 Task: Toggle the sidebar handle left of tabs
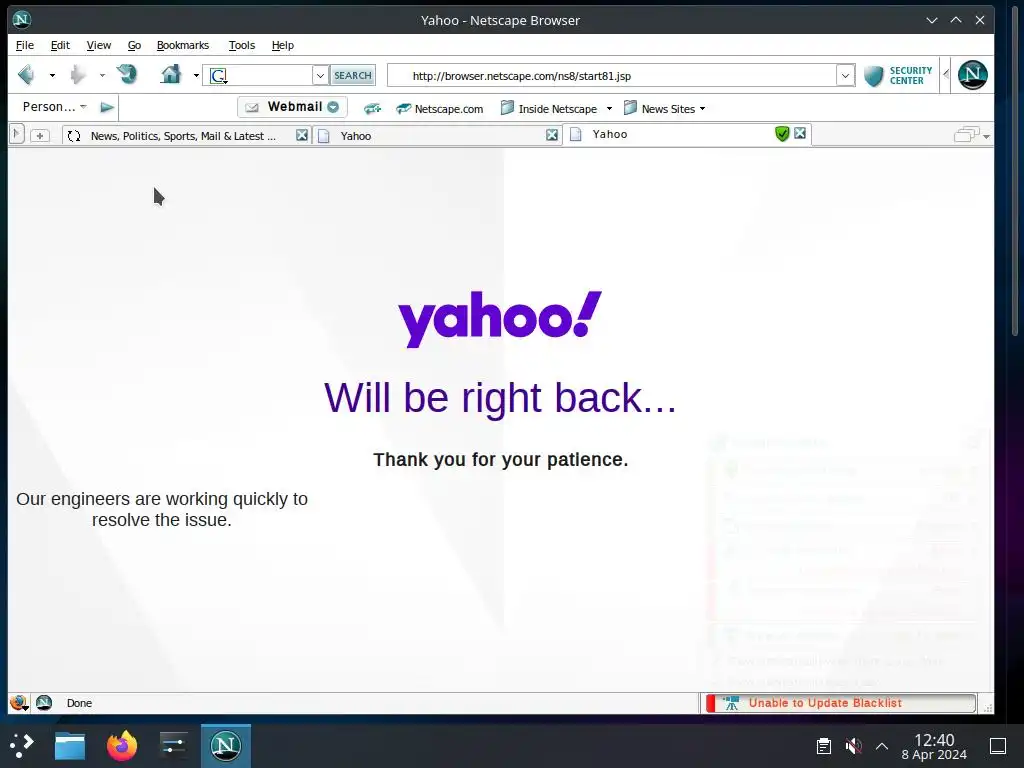16,134
